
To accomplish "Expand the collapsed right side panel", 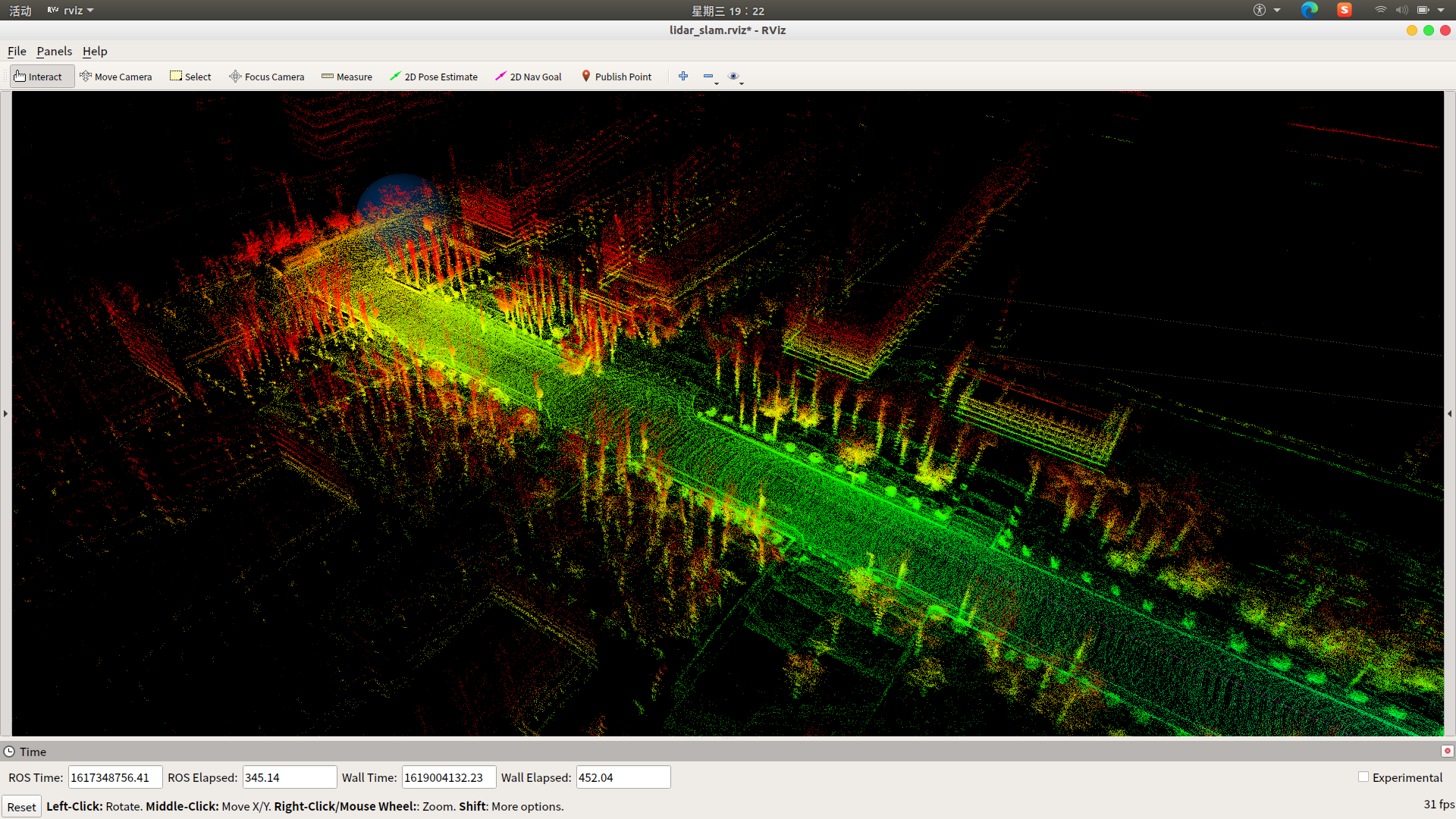I will [1449, 413].
